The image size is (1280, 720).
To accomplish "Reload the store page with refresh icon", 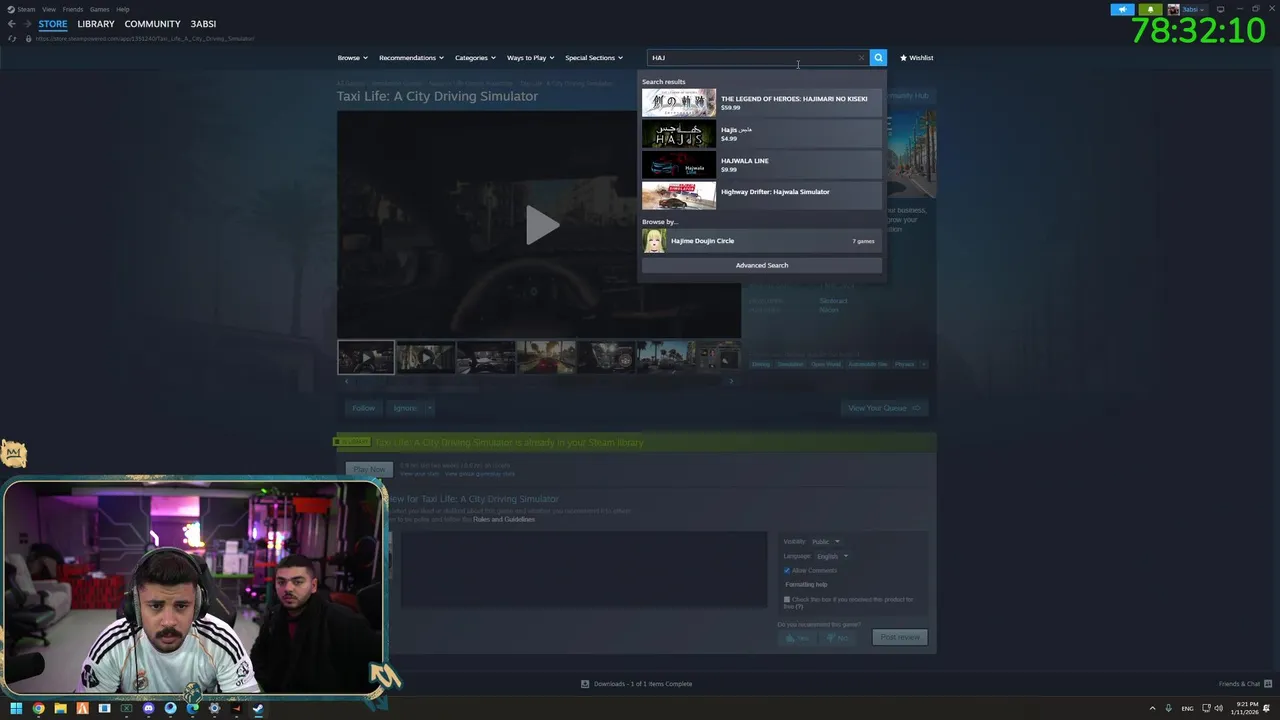I will 12,39.
